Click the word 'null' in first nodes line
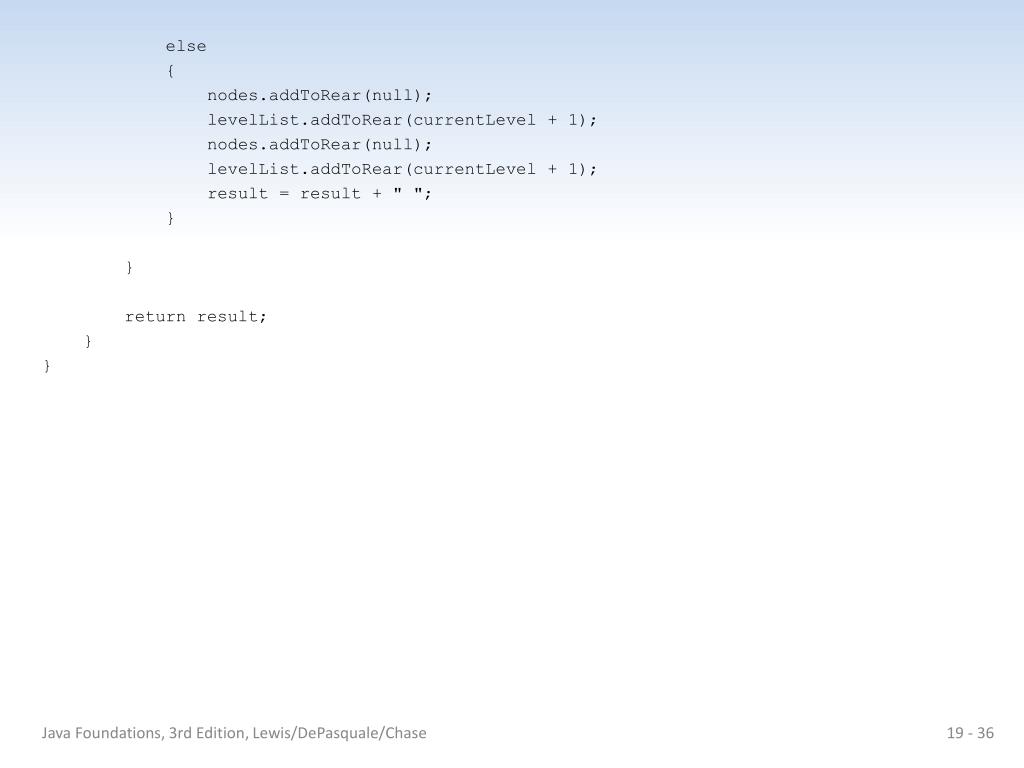The width and height of the screenshot is (1024, 768). [392, 95]
